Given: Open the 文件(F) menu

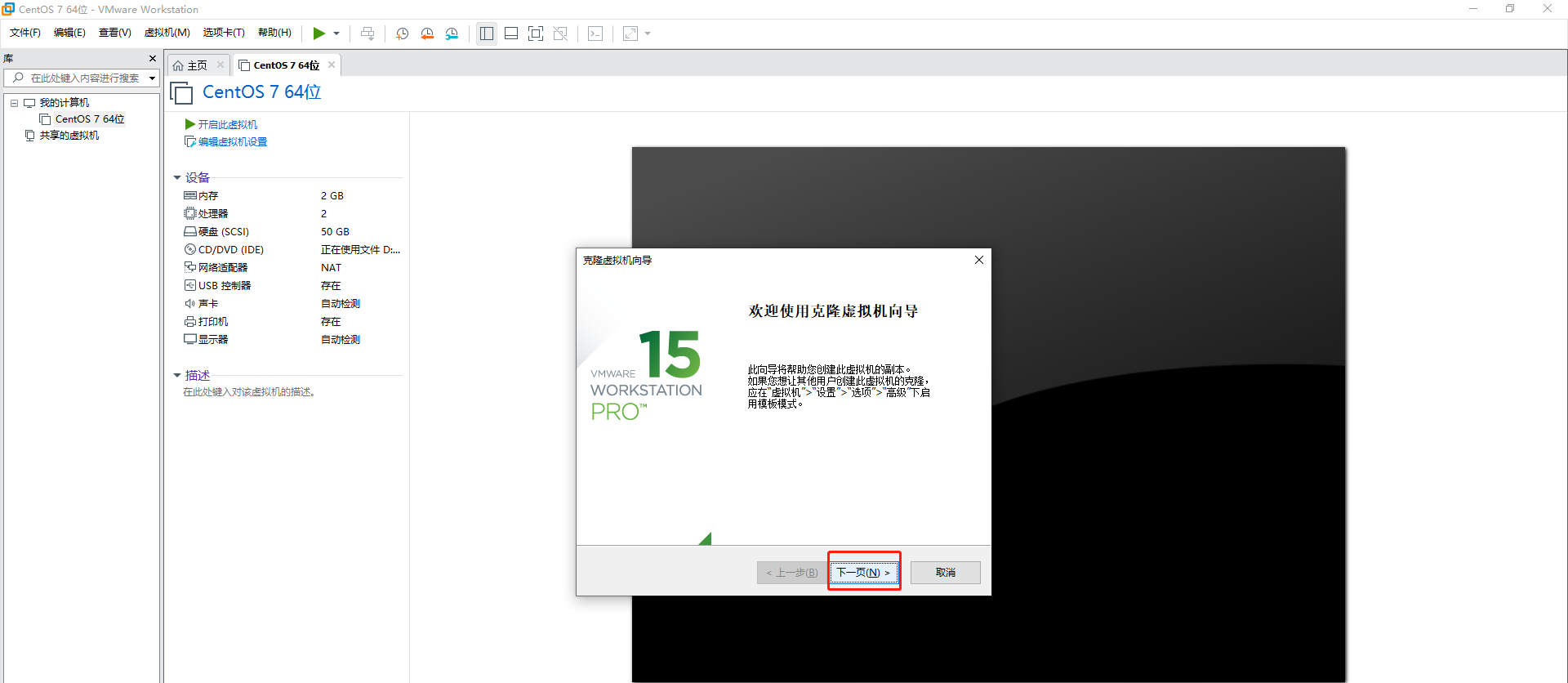Looking at the screenshot, I should click(25, 33).
